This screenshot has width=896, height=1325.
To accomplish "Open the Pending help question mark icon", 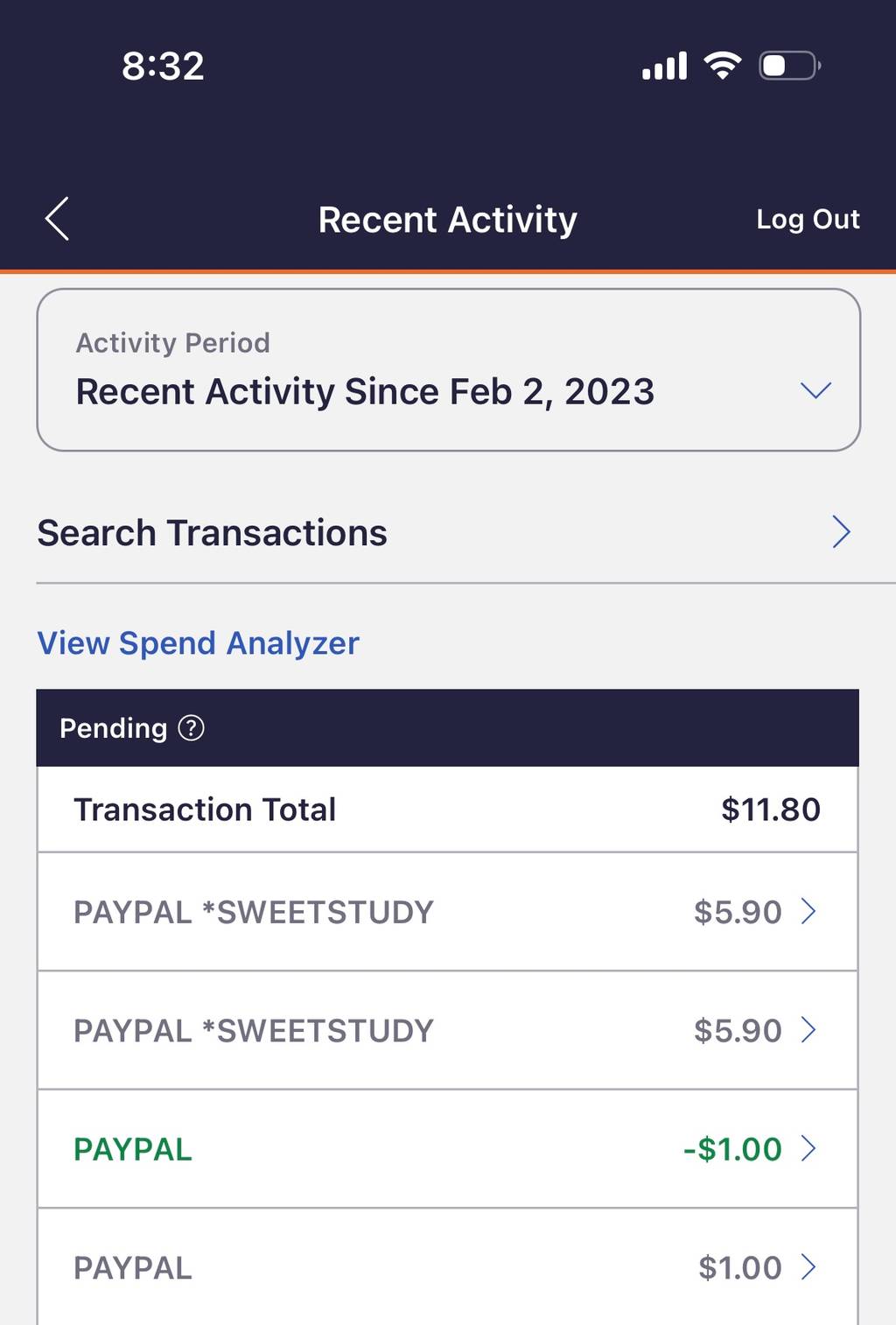I will [191, 727].
